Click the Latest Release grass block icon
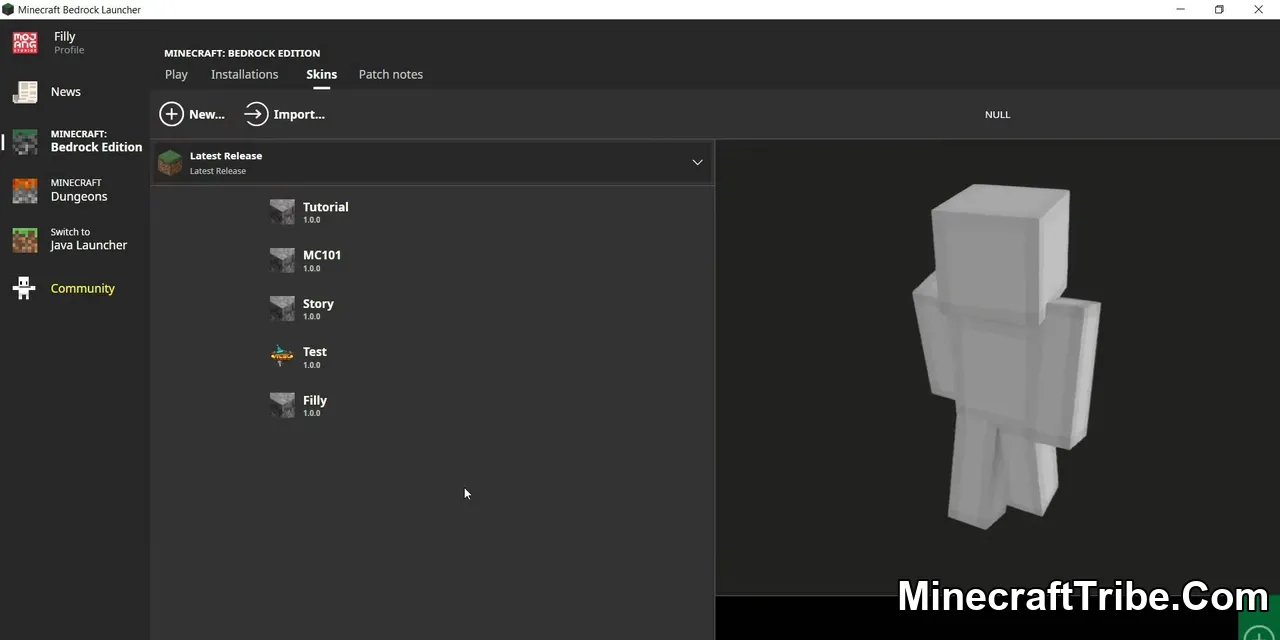Image resolution: width=1280 pixels, height=640 pixels. [170, 162]
